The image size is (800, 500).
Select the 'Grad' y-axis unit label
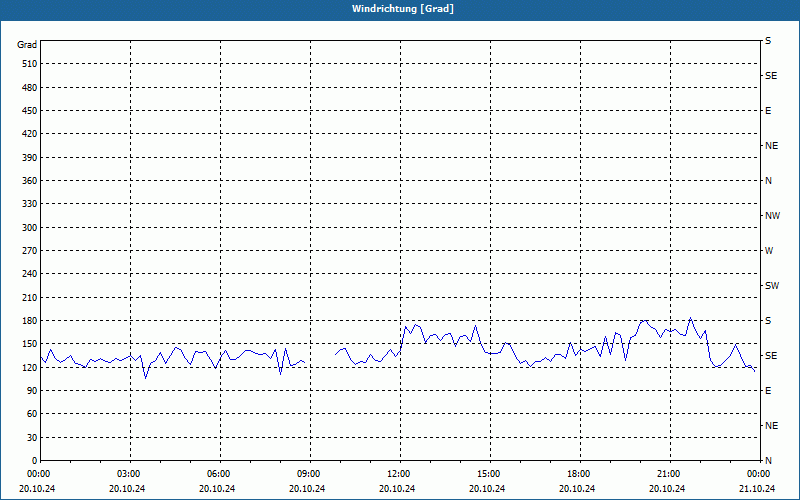click(27, 45)
